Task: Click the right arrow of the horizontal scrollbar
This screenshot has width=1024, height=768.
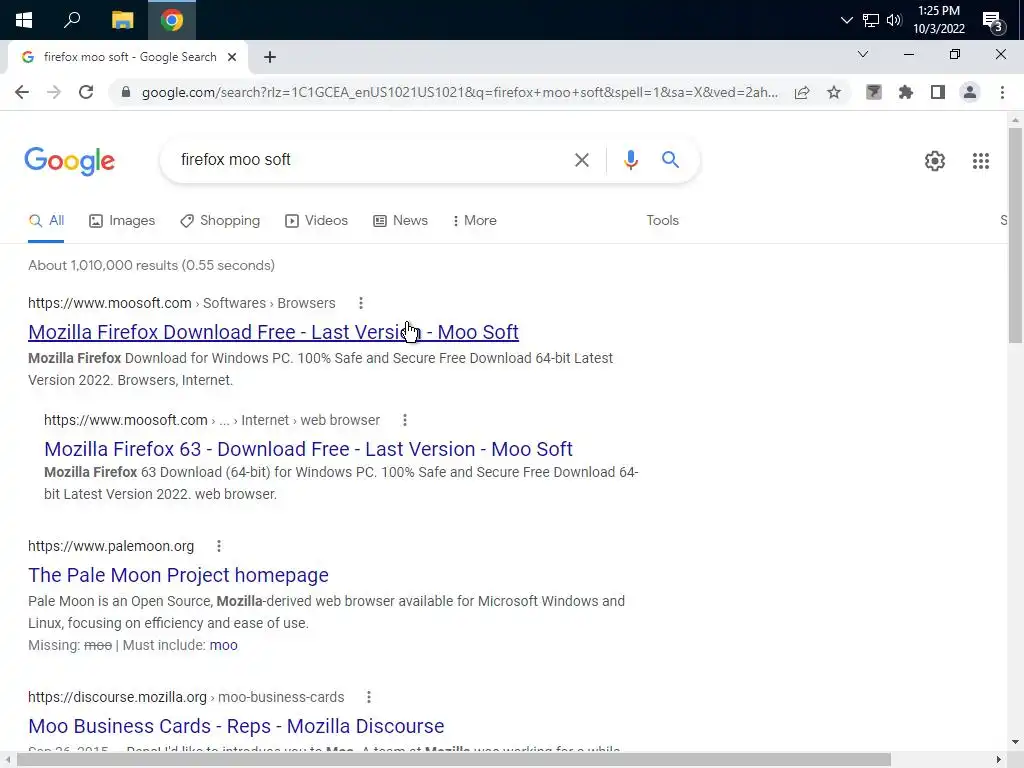Action: coord(999,760)
